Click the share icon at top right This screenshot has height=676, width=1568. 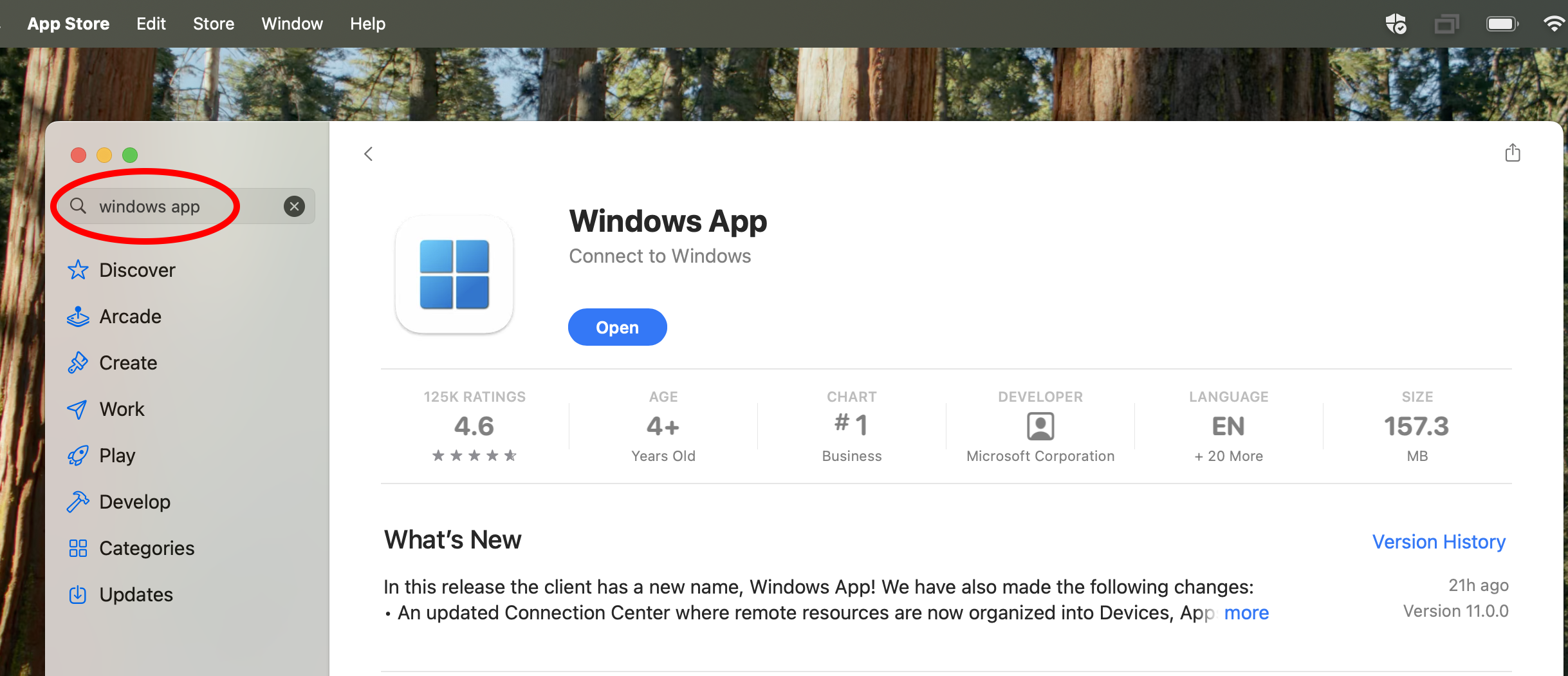click(1513, 153)
